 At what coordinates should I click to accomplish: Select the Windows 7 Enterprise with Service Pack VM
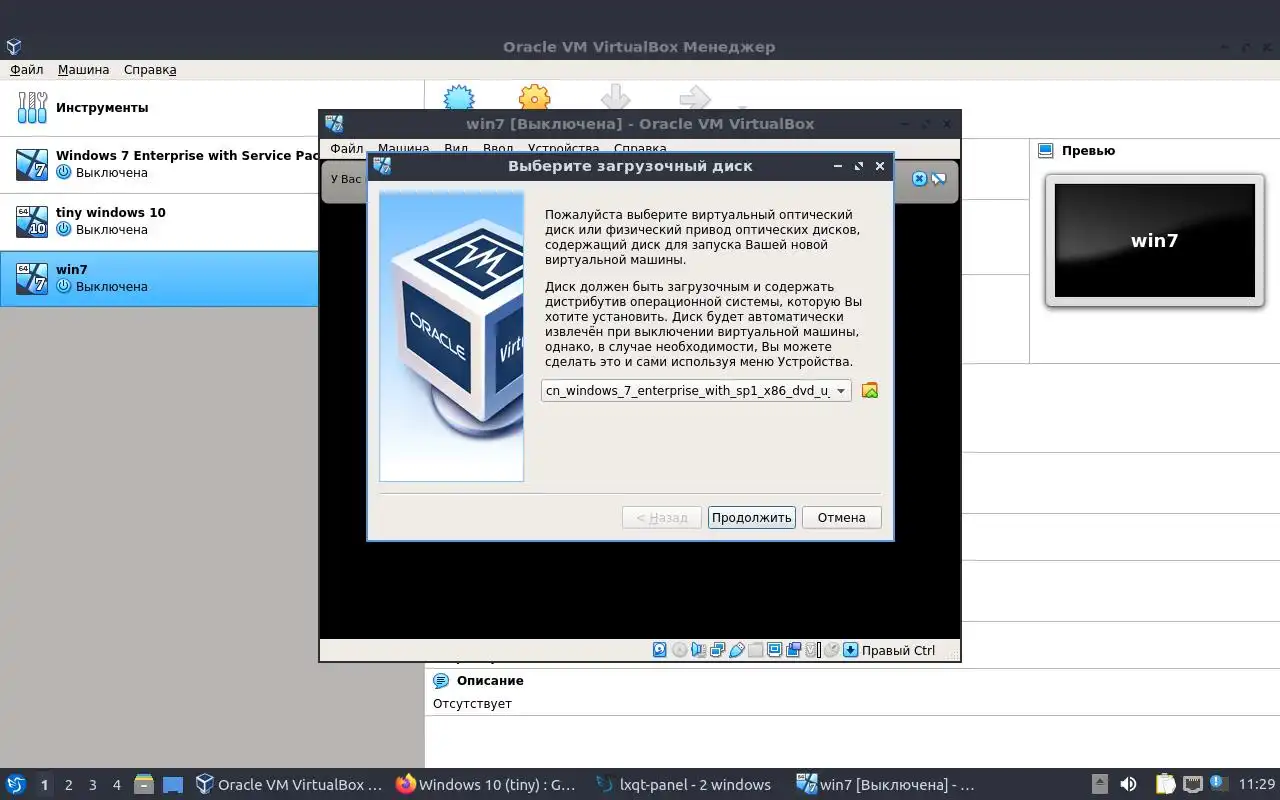[x=159, y=165]
